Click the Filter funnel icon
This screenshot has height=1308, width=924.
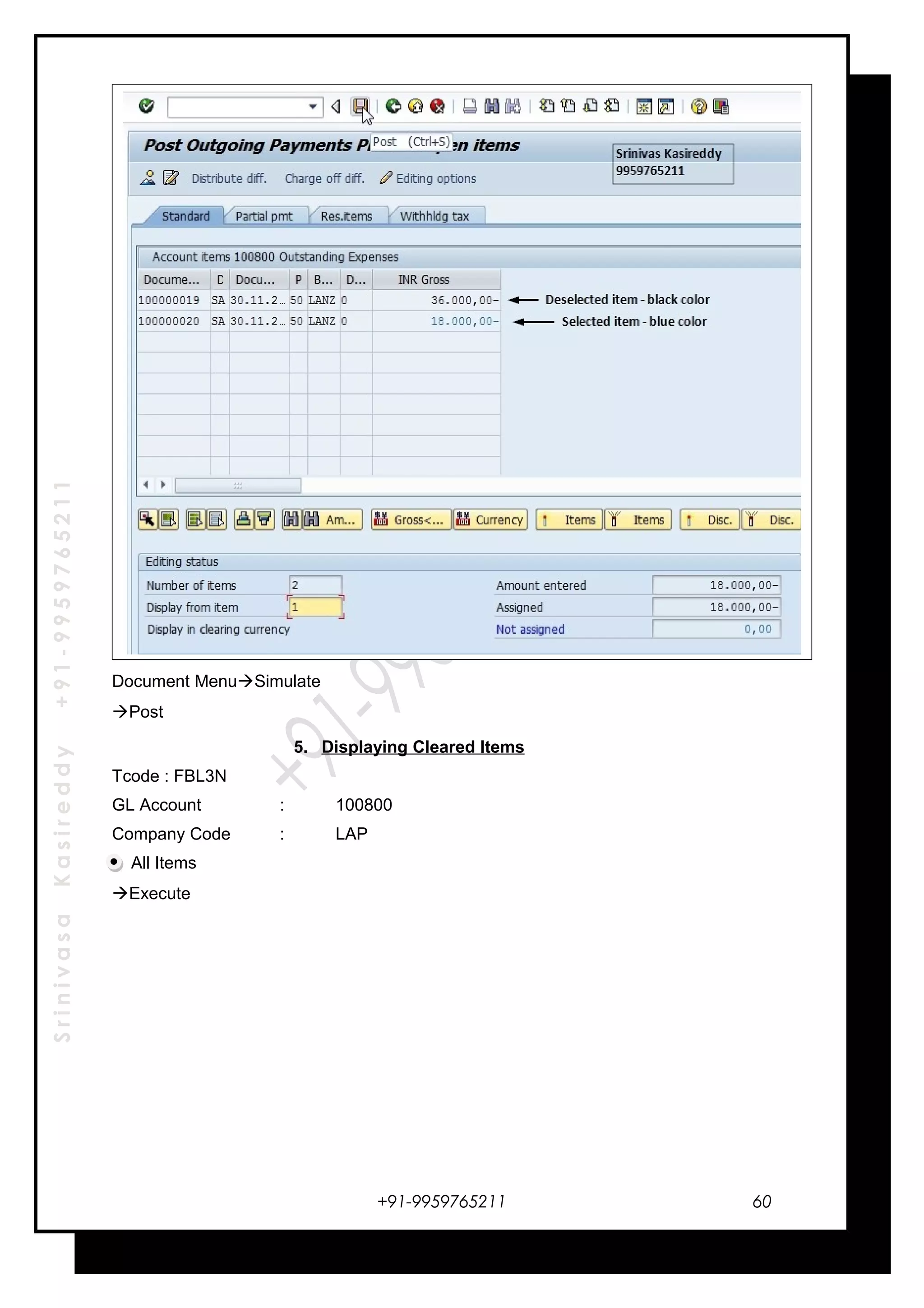coord(265,519)
